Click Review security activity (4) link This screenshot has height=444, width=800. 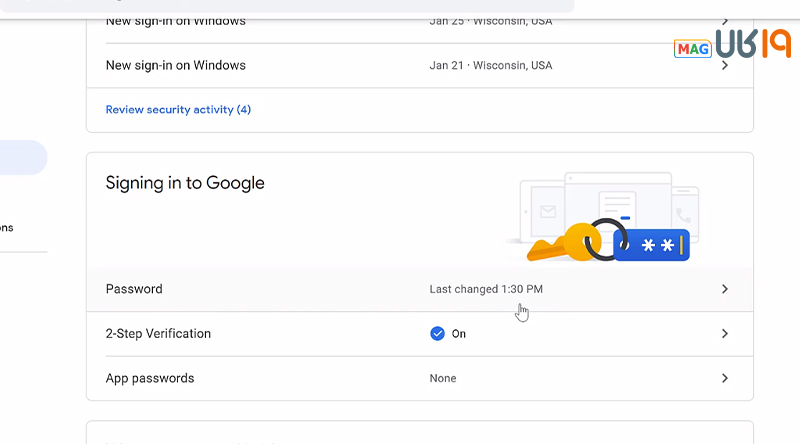point(178,109)
